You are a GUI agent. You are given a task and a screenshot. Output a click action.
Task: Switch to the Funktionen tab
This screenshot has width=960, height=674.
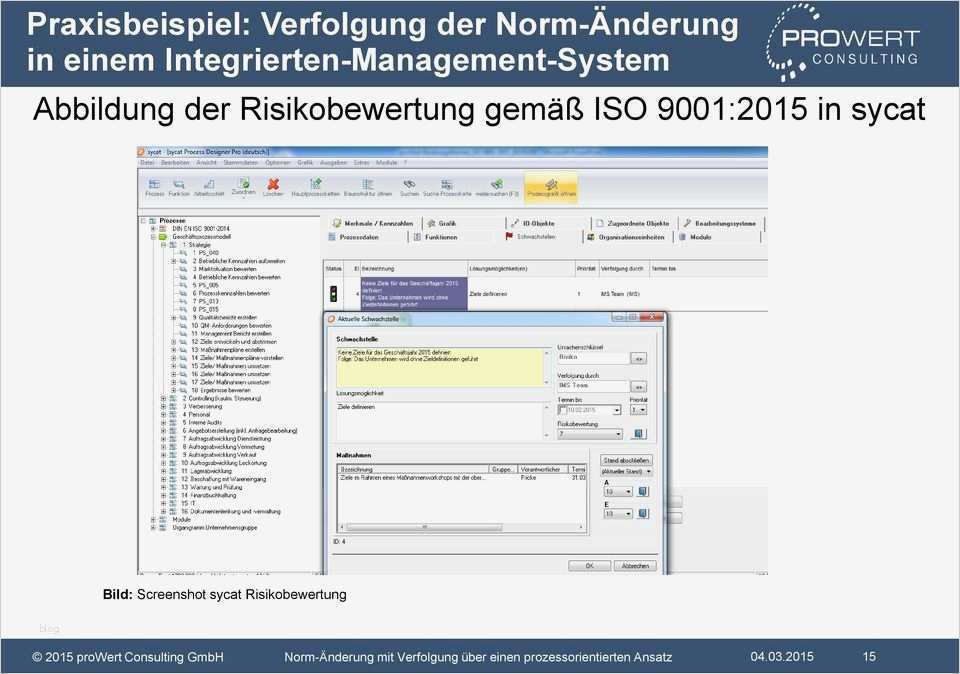tap(435, 237)
